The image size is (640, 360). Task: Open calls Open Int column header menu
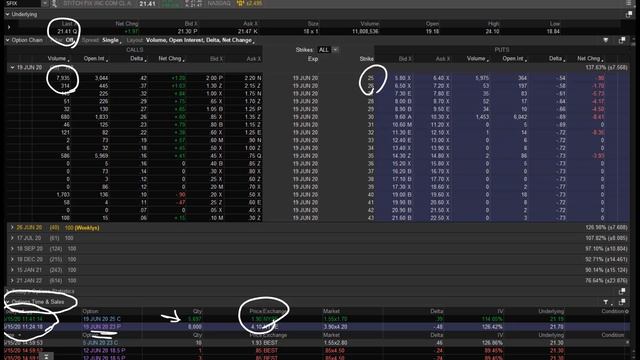96,59
